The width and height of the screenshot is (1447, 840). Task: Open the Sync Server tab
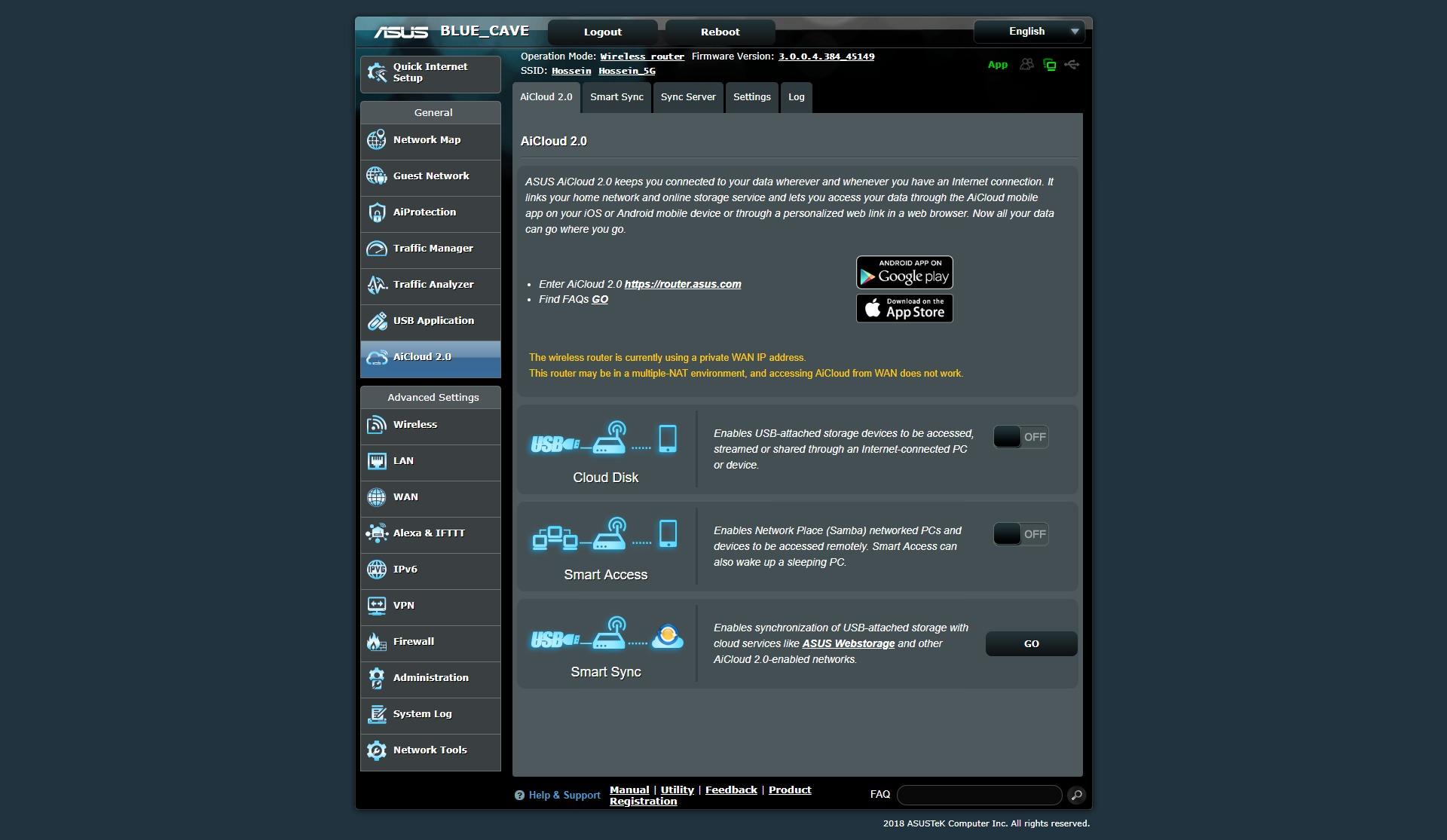688,97
